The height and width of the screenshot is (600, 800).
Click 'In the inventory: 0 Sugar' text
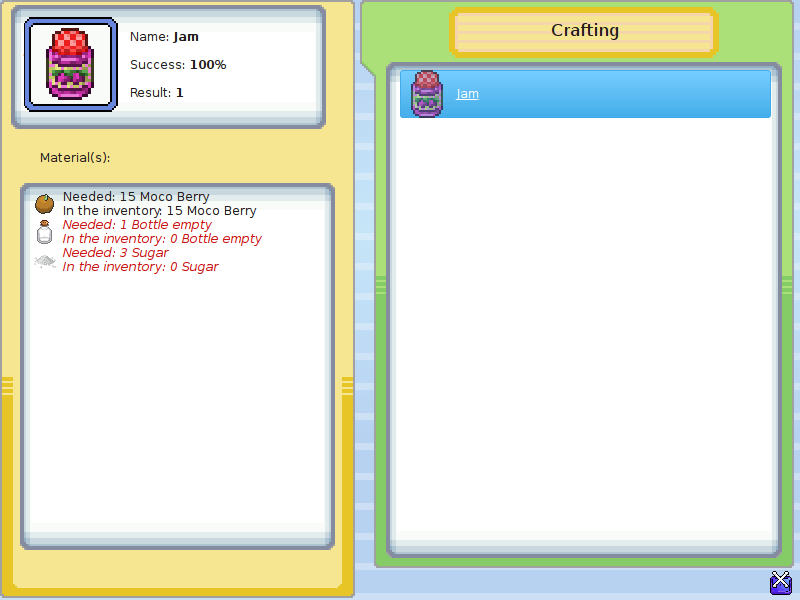pyautogui.click(x=140, y=267)
